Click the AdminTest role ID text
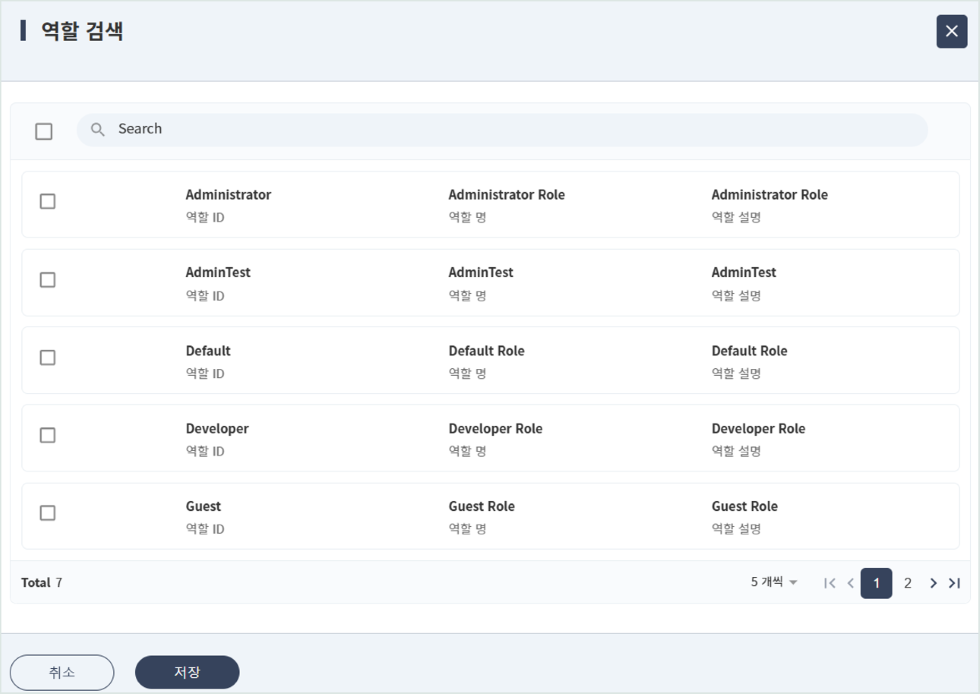Viewport: 980px width, 694px height. [x=218, y=273]
